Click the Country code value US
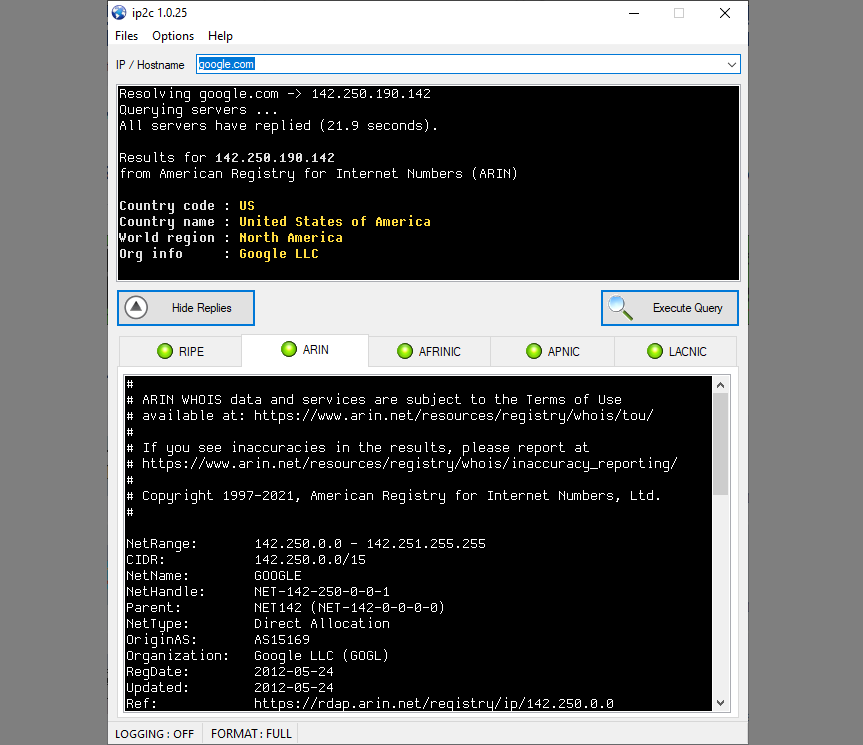 point(247,206)
